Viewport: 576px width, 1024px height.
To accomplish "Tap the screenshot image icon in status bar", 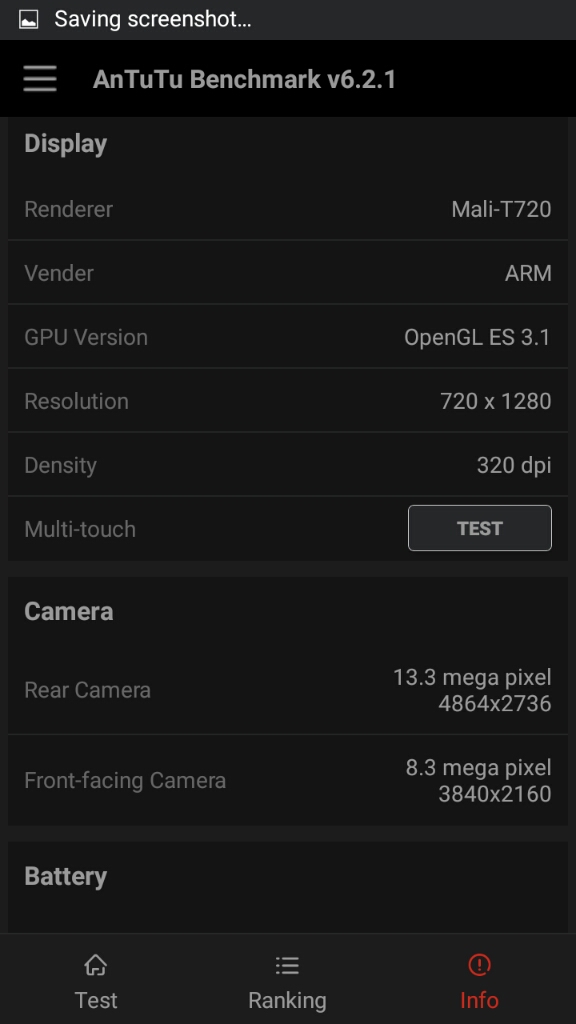I will tap(28, 20).
